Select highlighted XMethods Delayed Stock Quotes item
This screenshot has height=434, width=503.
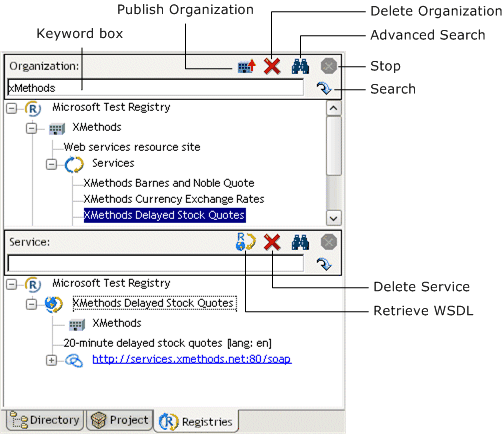(x=165, y=215)
